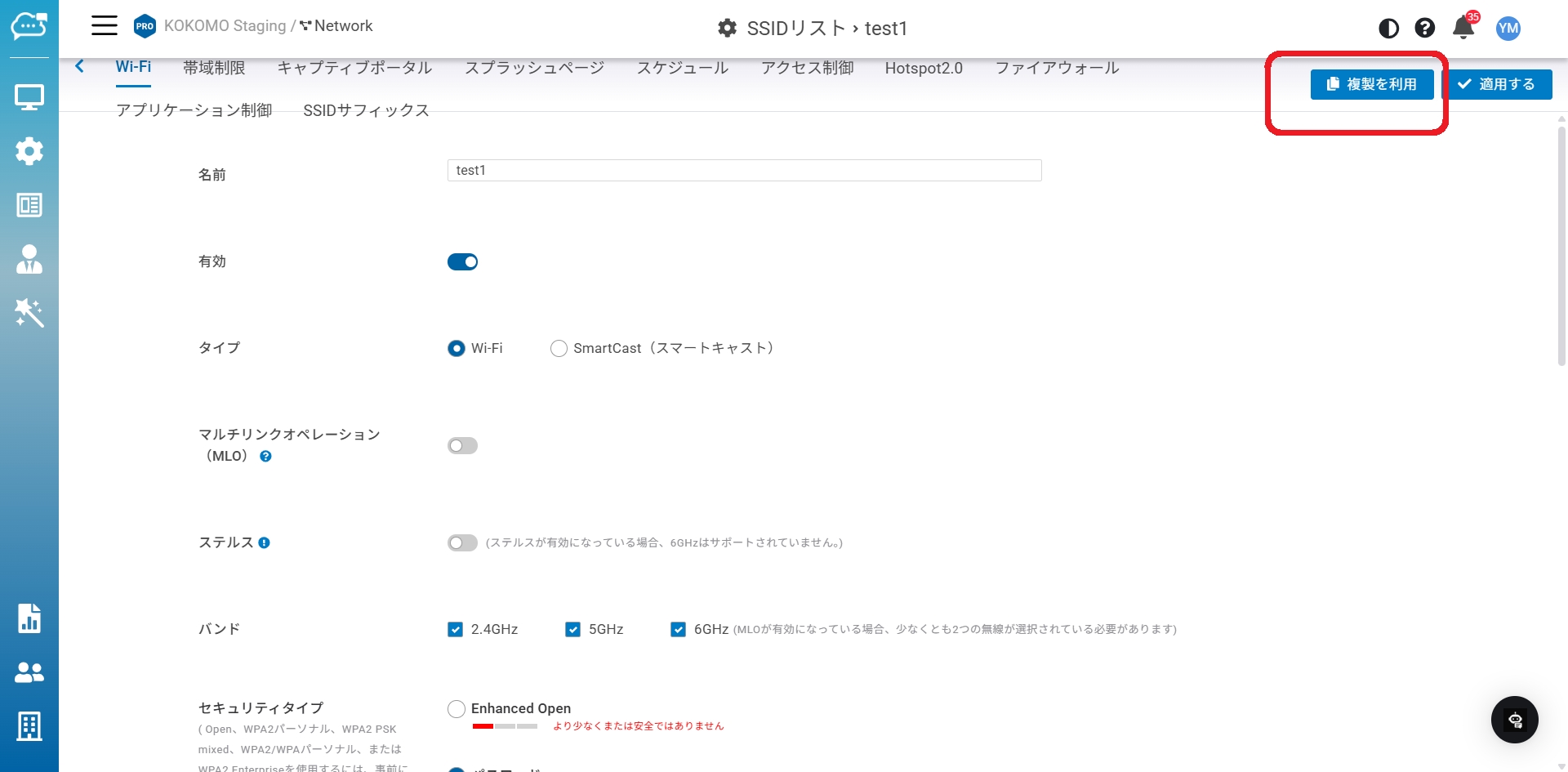Click the magic wand wizard icon
1568x772 pixels.
[29, 313]
